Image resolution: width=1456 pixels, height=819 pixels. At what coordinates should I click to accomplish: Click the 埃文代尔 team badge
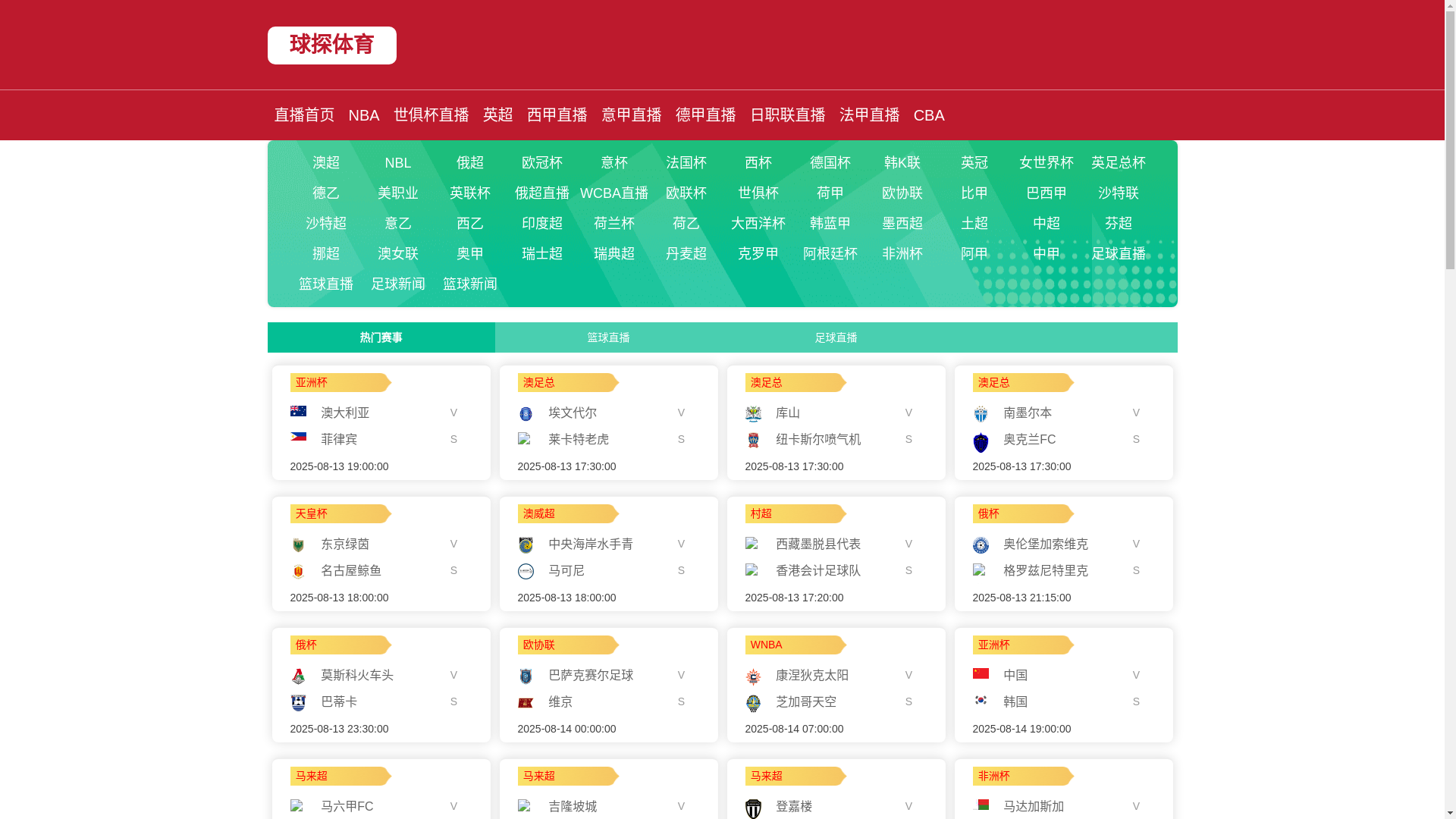(526, 413)
